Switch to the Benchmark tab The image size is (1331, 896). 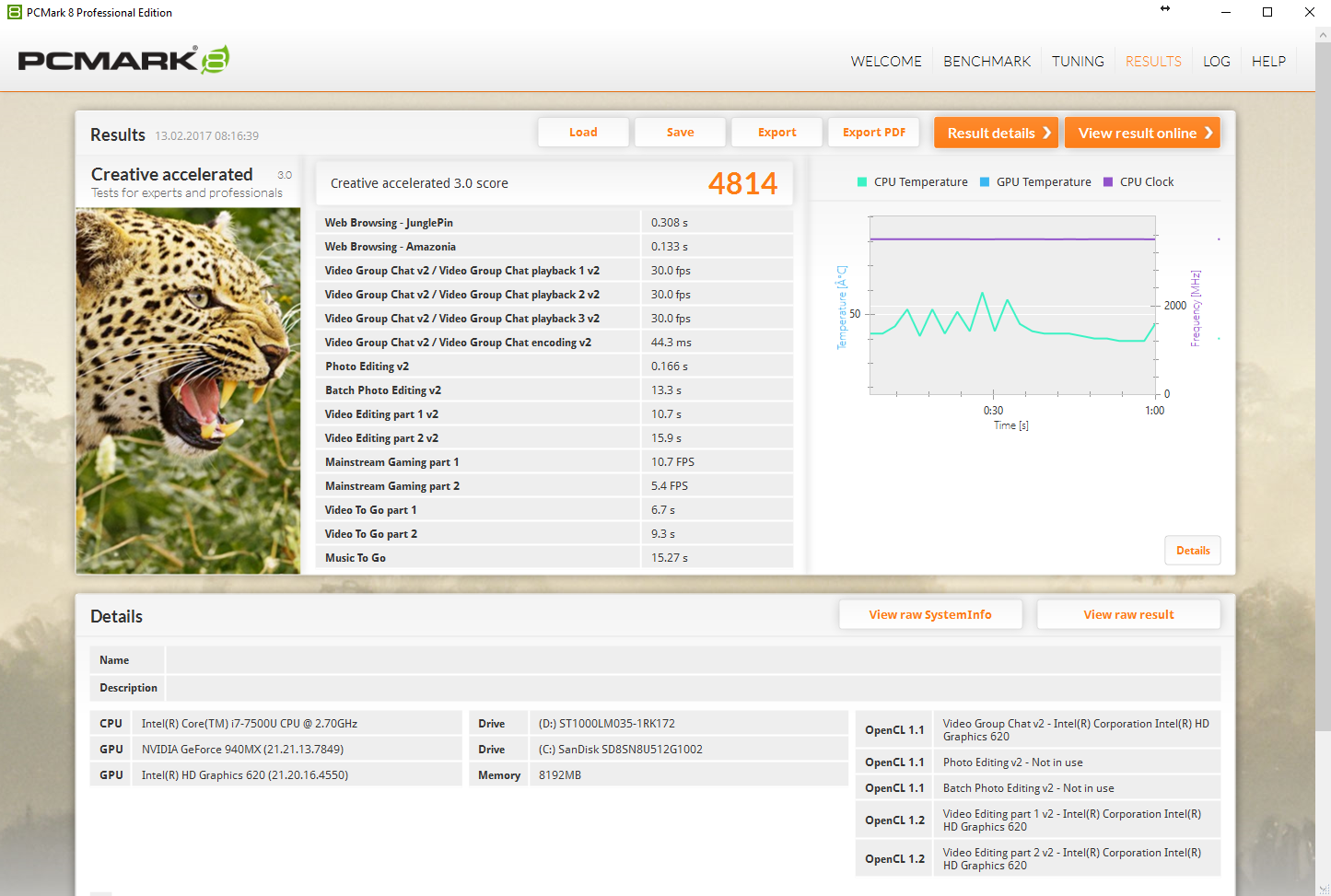click(987, 62)
